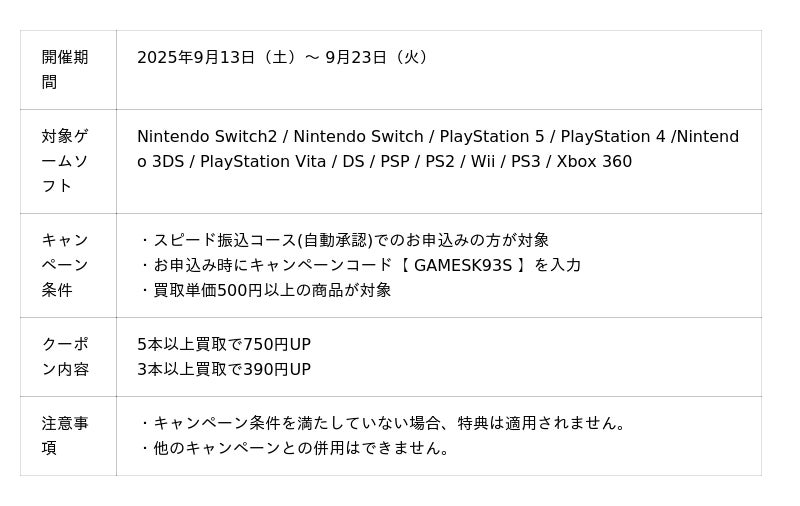Click the Xbox 360 text

[594, 162]
